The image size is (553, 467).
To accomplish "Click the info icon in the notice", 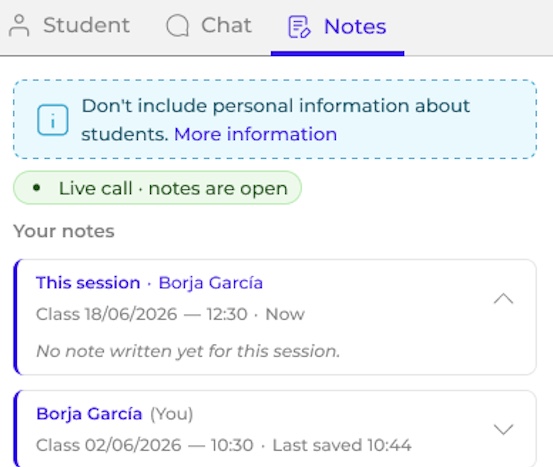I will [x=53, y=120].
